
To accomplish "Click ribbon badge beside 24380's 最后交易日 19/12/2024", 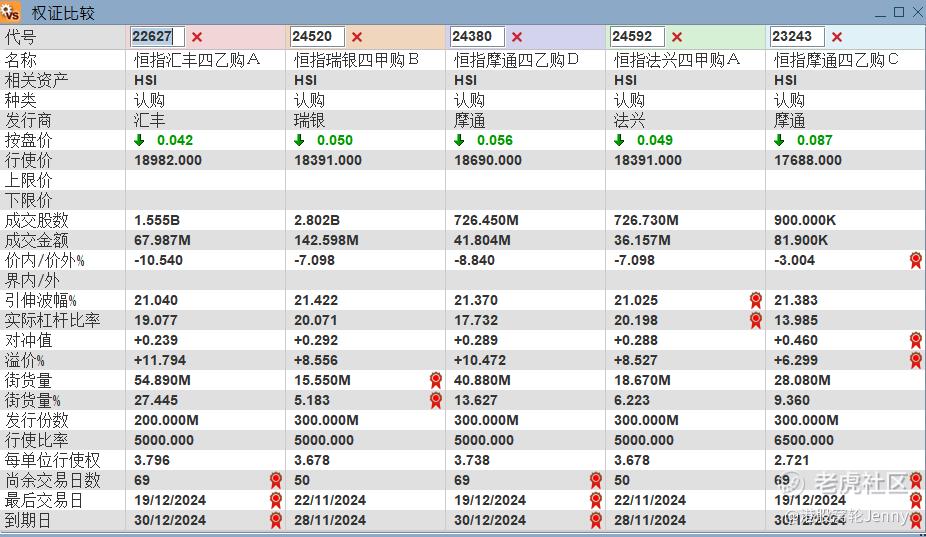I will tap(595, 500).
